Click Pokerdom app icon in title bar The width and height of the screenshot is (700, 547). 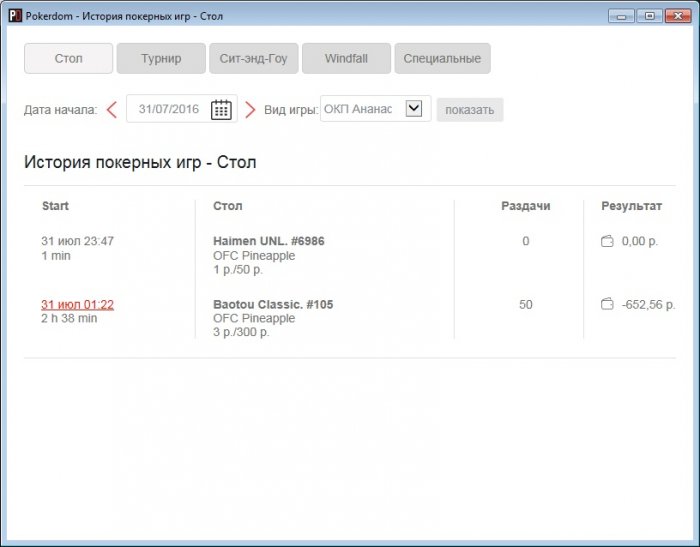click(x=14, y=16)
